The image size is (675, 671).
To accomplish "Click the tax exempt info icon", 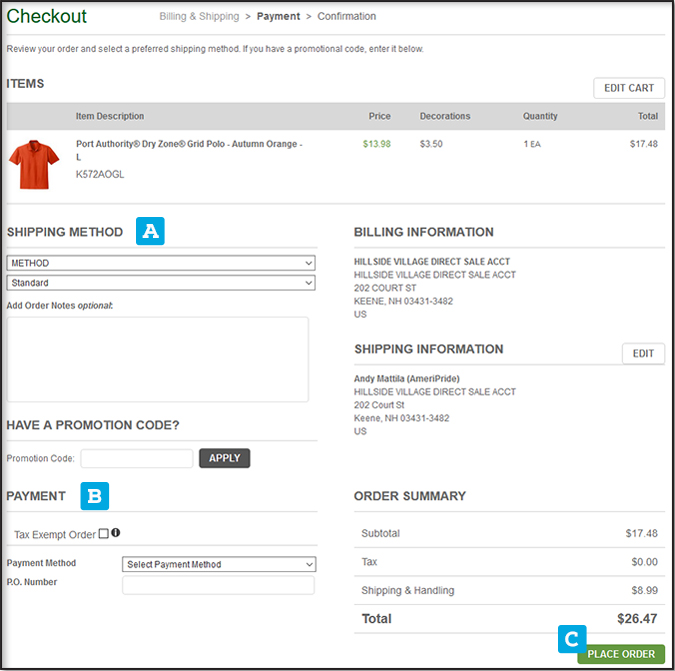I will 116,533.
